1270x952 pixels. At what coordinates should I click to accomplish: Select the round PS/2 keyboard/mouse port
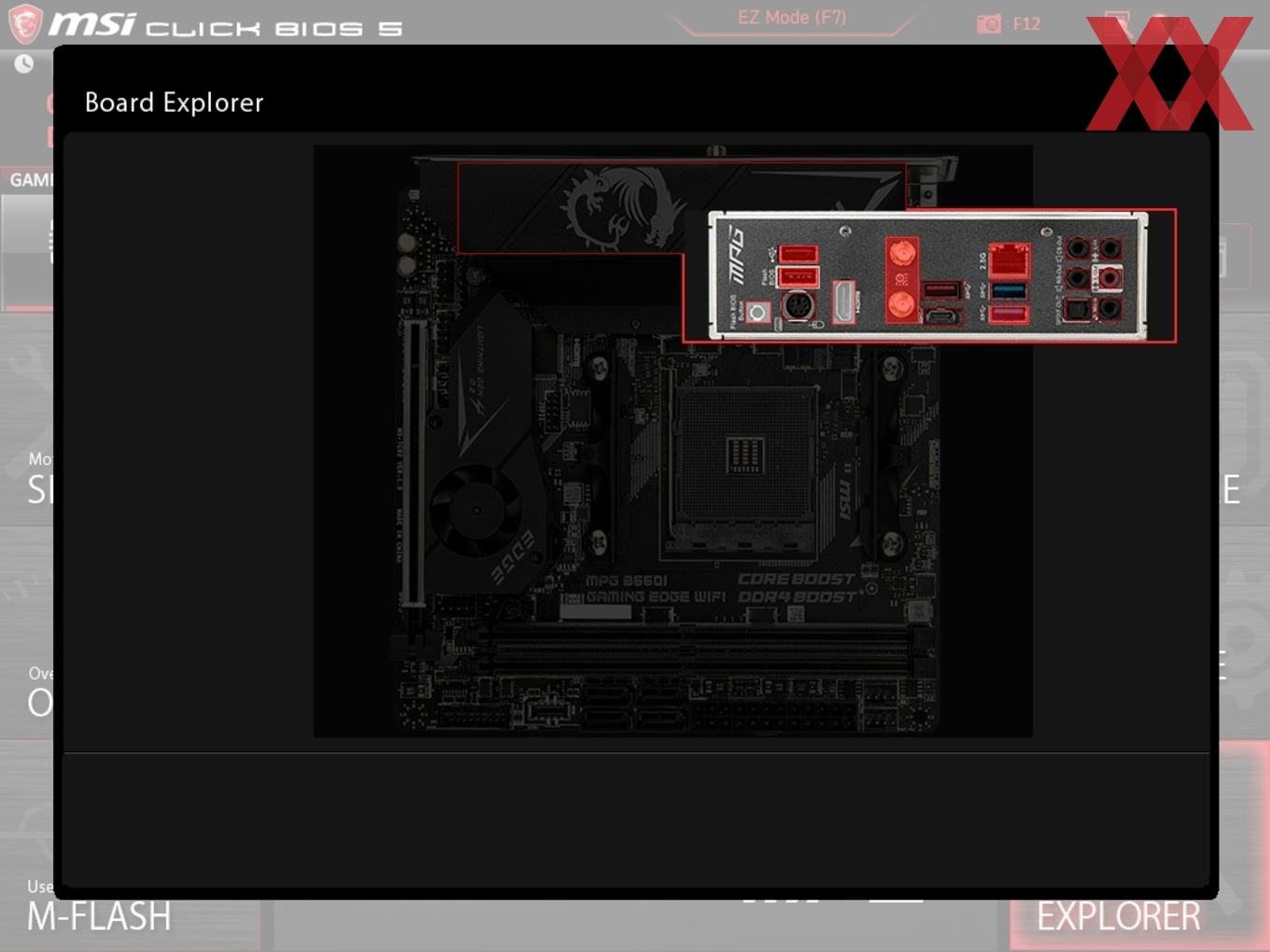[797, 306]
